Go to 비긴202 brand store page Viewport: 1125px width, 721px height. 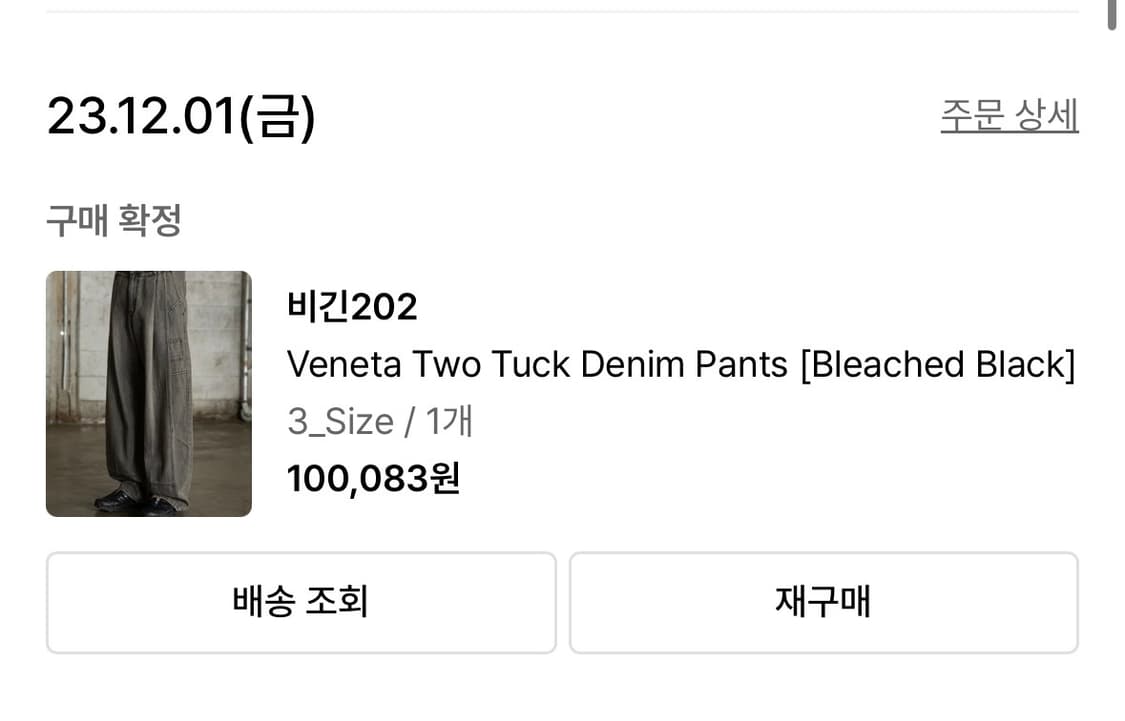click(x=352, y=305)
